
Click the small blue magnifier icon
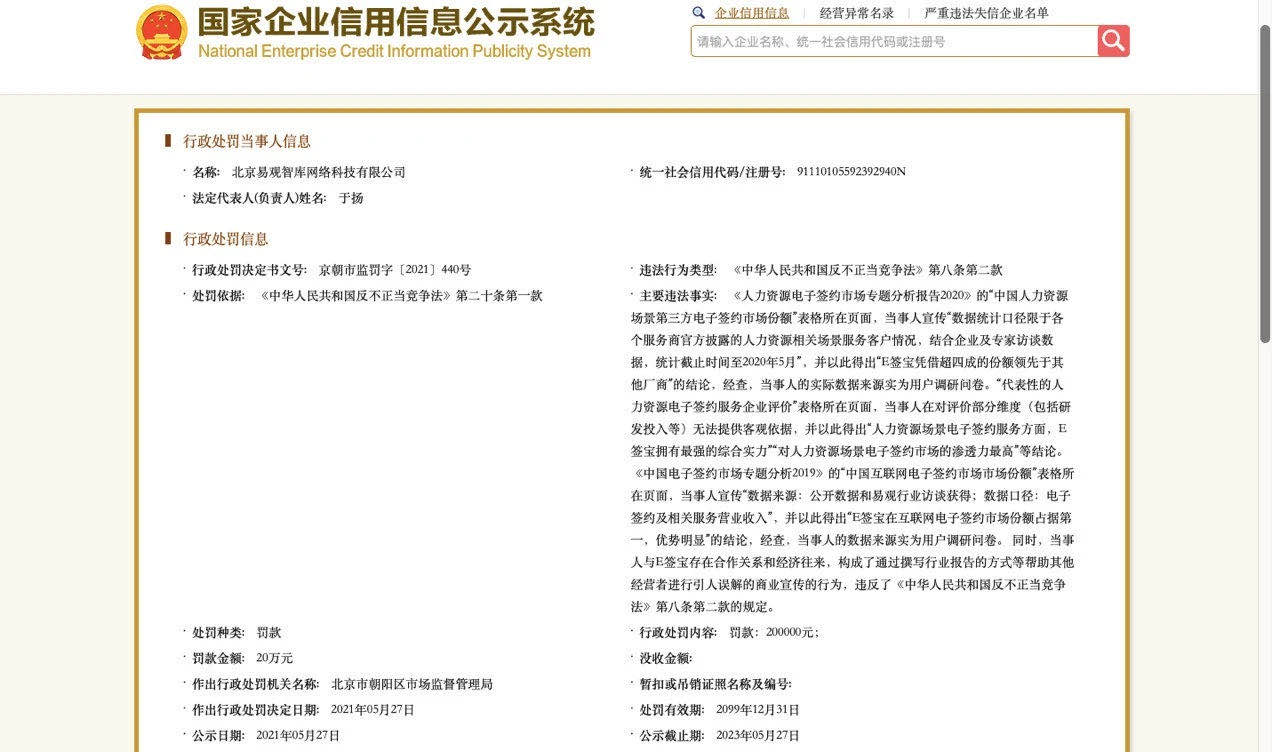pyautogui.click(x=699, y=13)
